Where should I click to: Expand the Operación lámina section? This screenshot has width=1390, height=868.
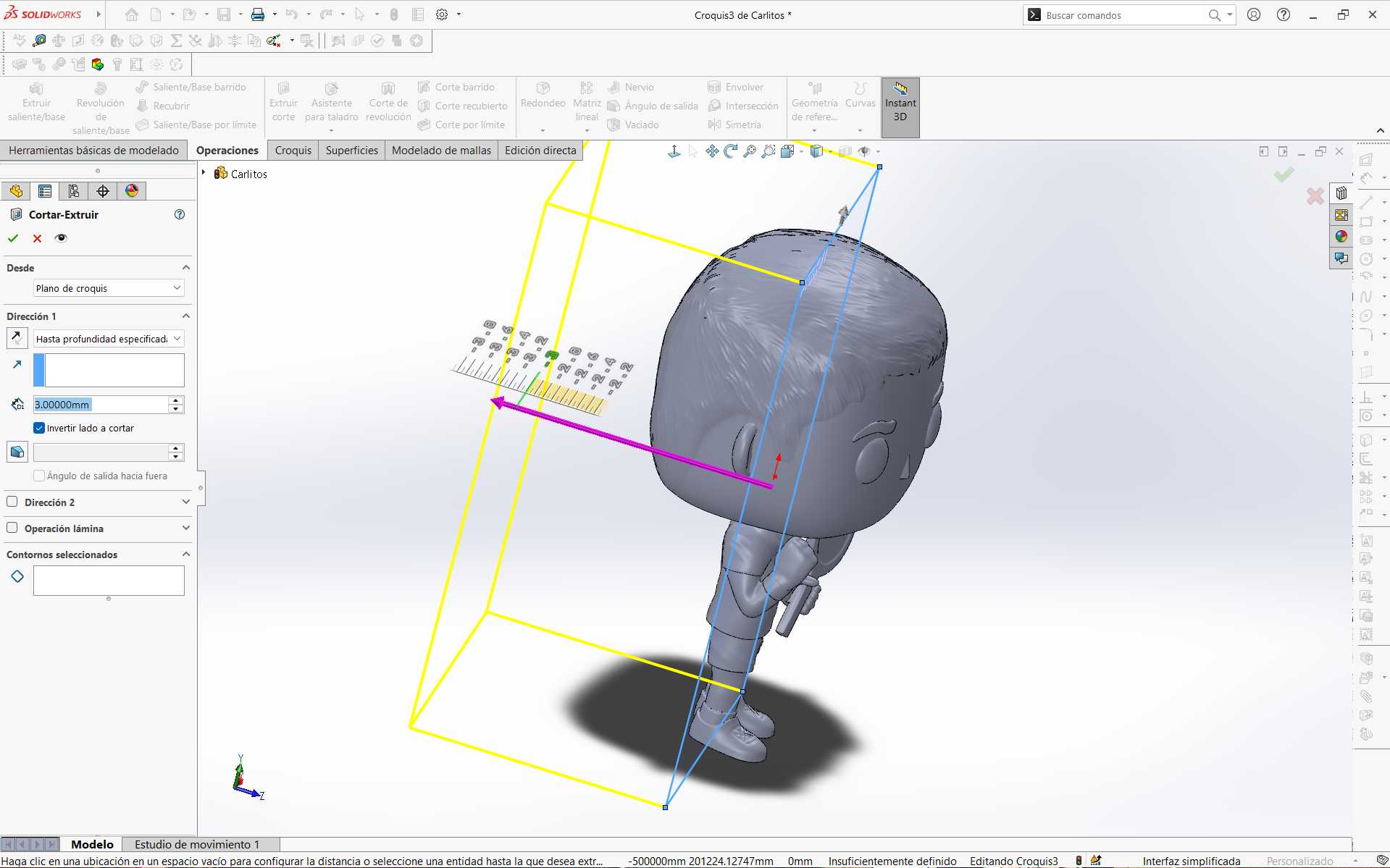pos(186,528)
